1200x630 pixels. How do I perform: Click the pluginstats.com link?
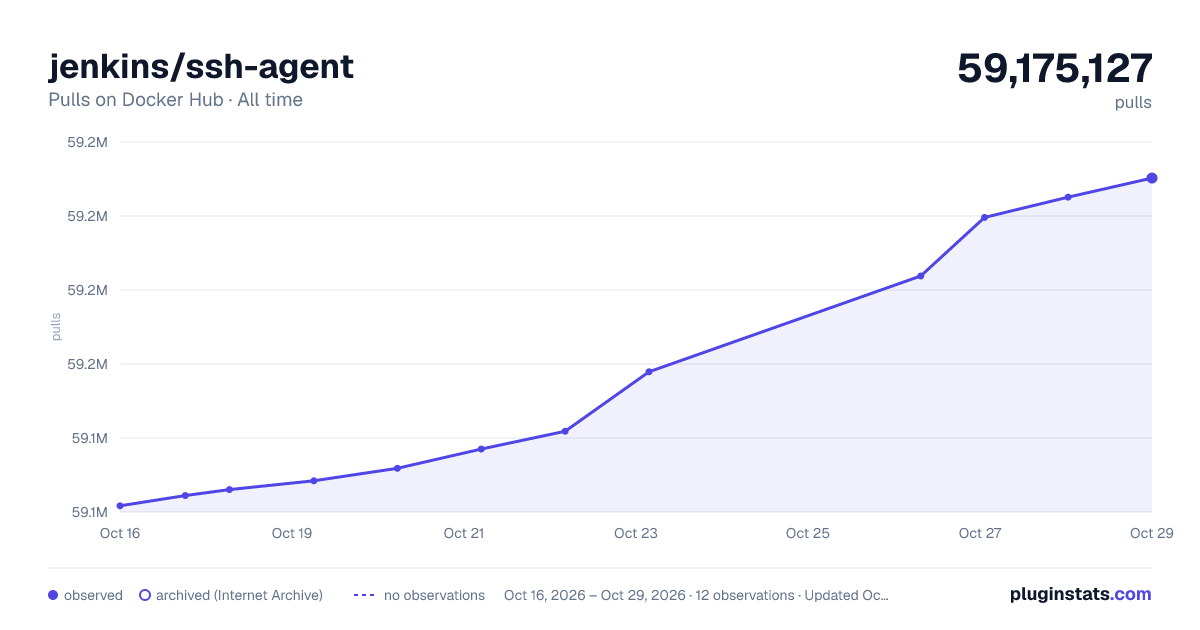(1080, 594)
